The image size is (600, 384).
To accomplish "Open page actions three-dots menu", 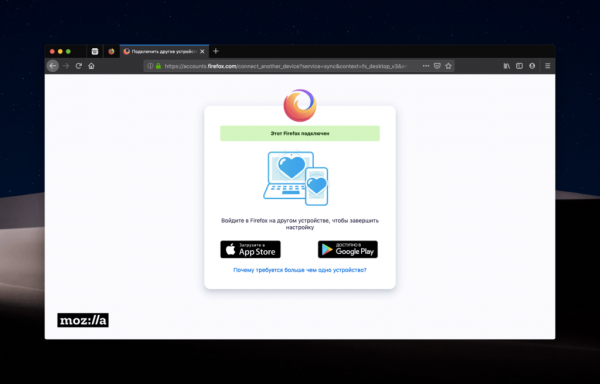I will (x=426, y=66).
